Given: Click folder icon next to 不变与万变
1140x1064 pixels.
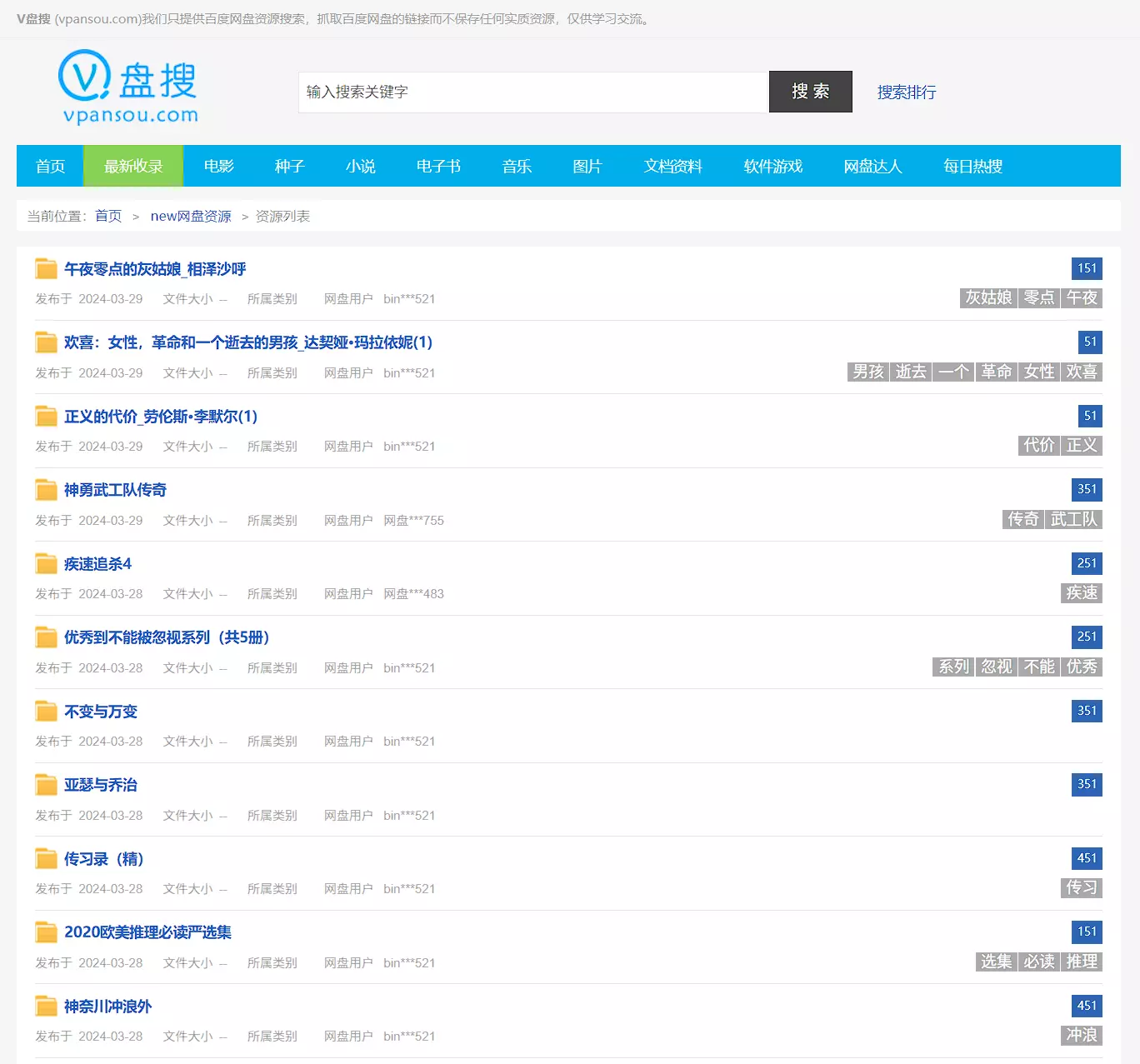Looking at the screenshot, I should click(46, 712).
